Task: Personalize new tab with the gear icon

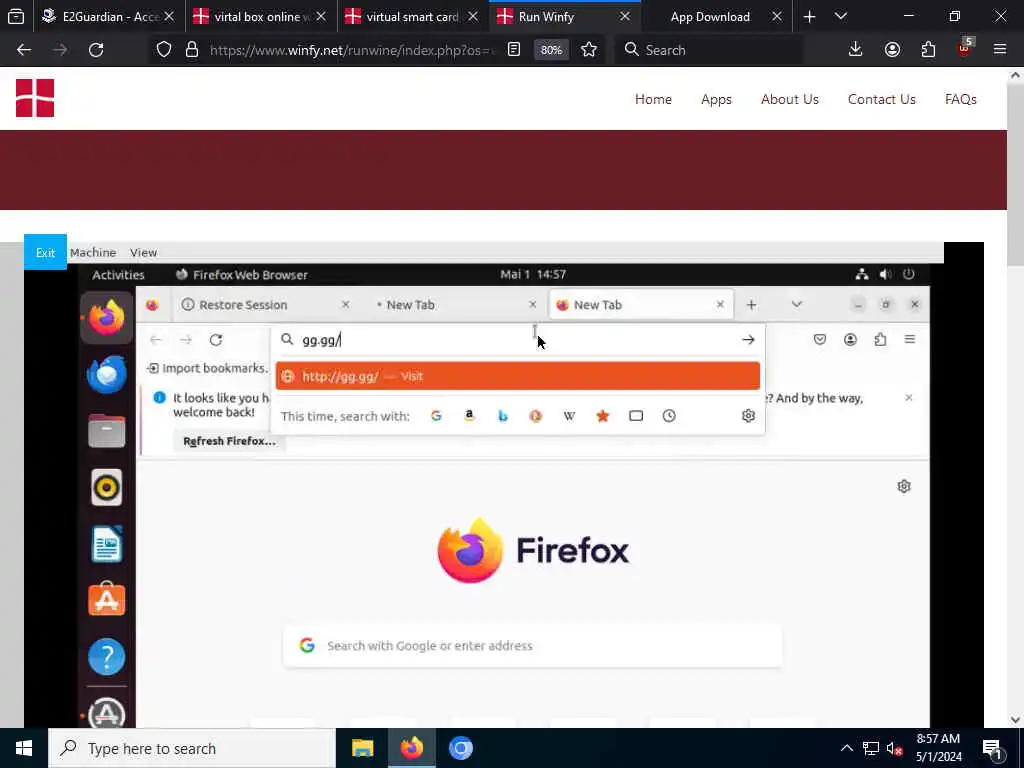Action: click(904, 487)
